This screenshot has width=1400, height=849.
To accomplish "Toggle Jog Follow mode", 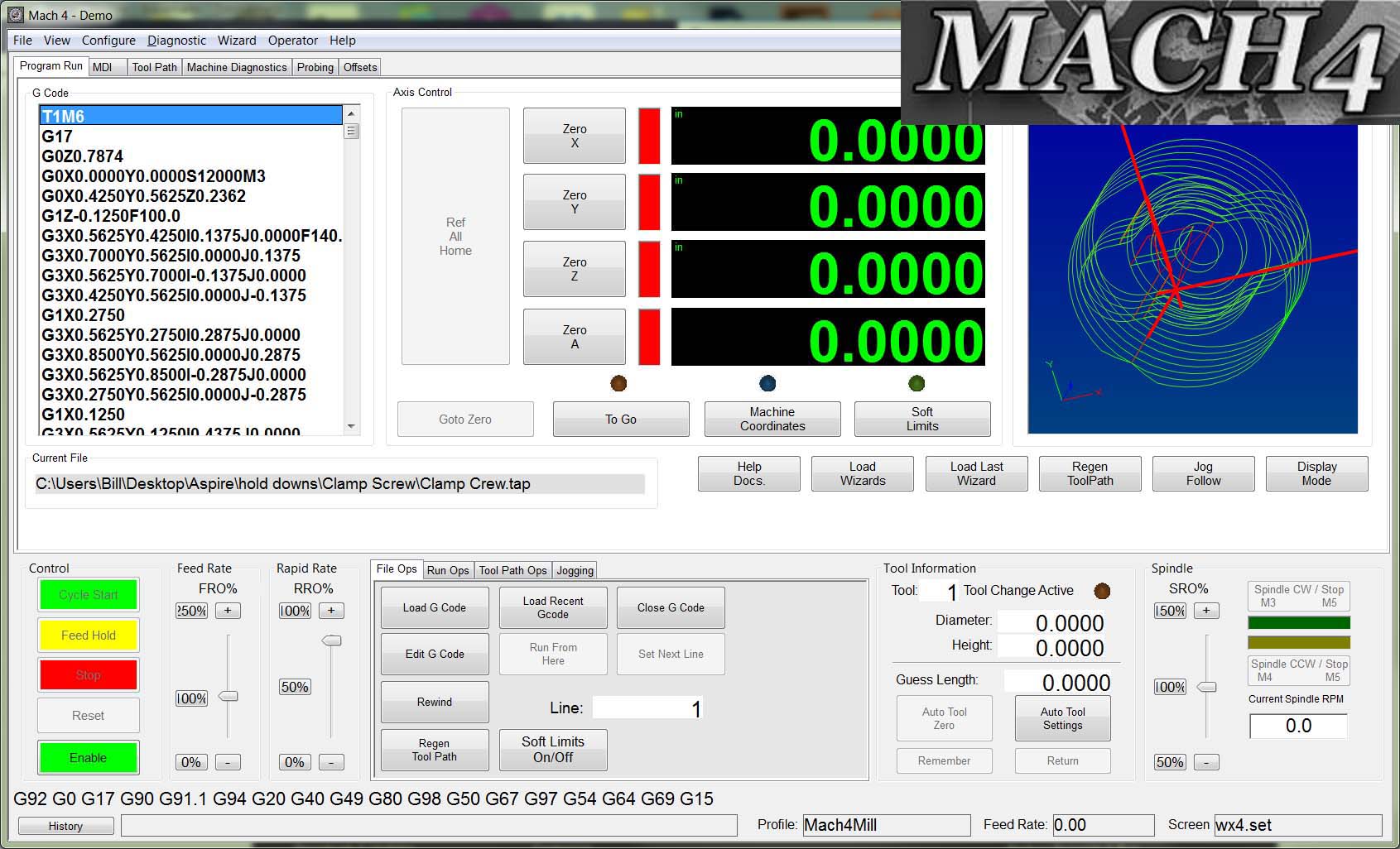I will click(x=1203, y=473).
